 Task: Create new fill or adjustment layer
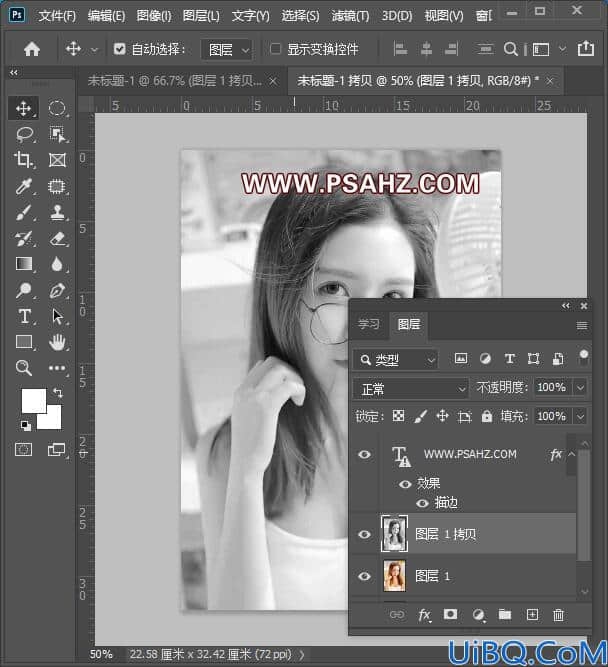coord(478,615)
